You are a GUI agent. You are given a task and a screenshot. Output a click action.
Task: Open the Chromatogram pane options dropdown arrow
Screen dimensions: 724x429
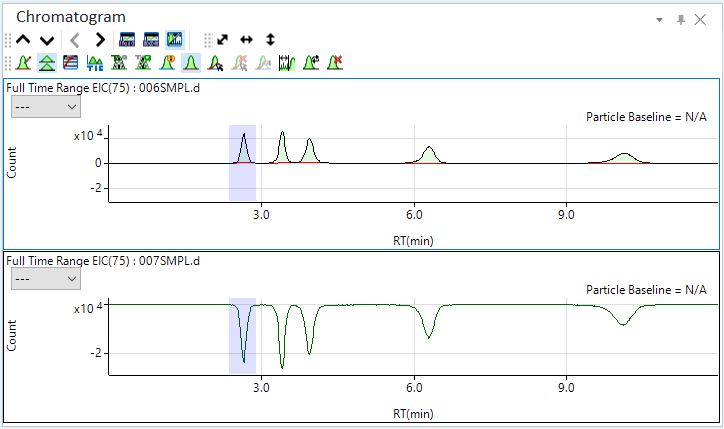(x=659, y=20)
